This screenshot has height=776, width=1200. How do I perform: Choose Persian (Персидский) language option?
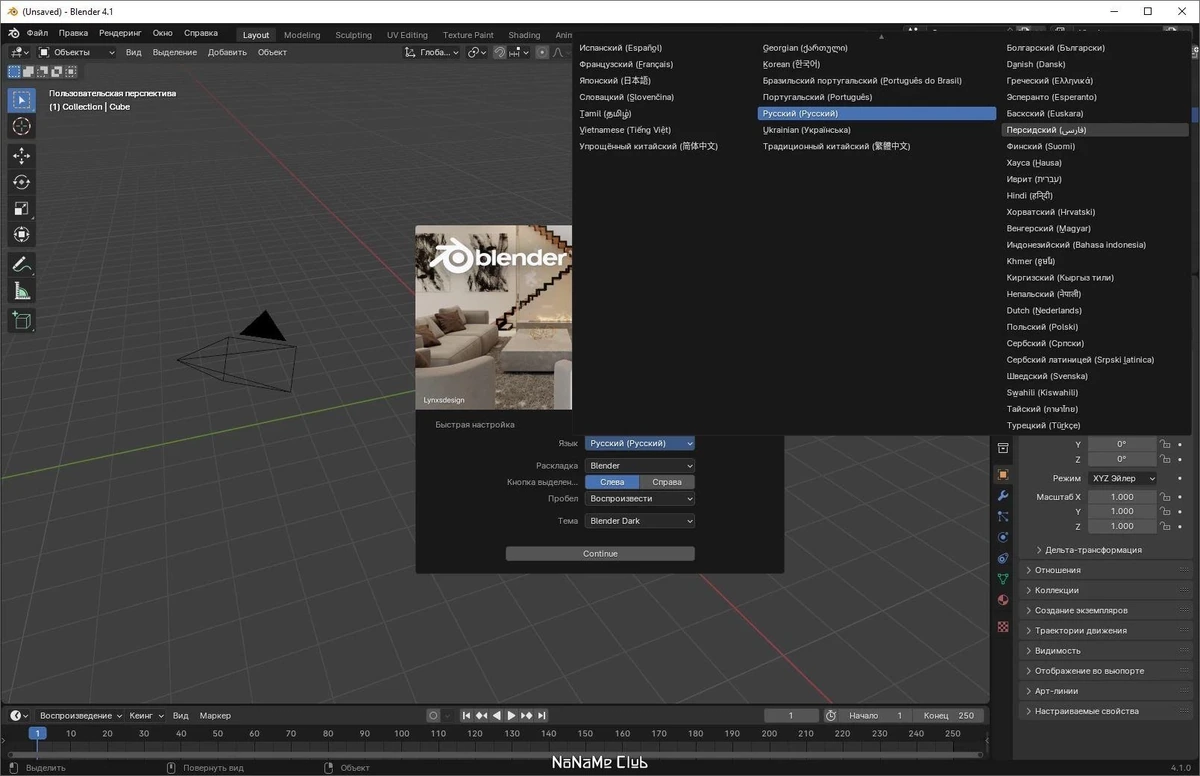[x=1095, y=130]
